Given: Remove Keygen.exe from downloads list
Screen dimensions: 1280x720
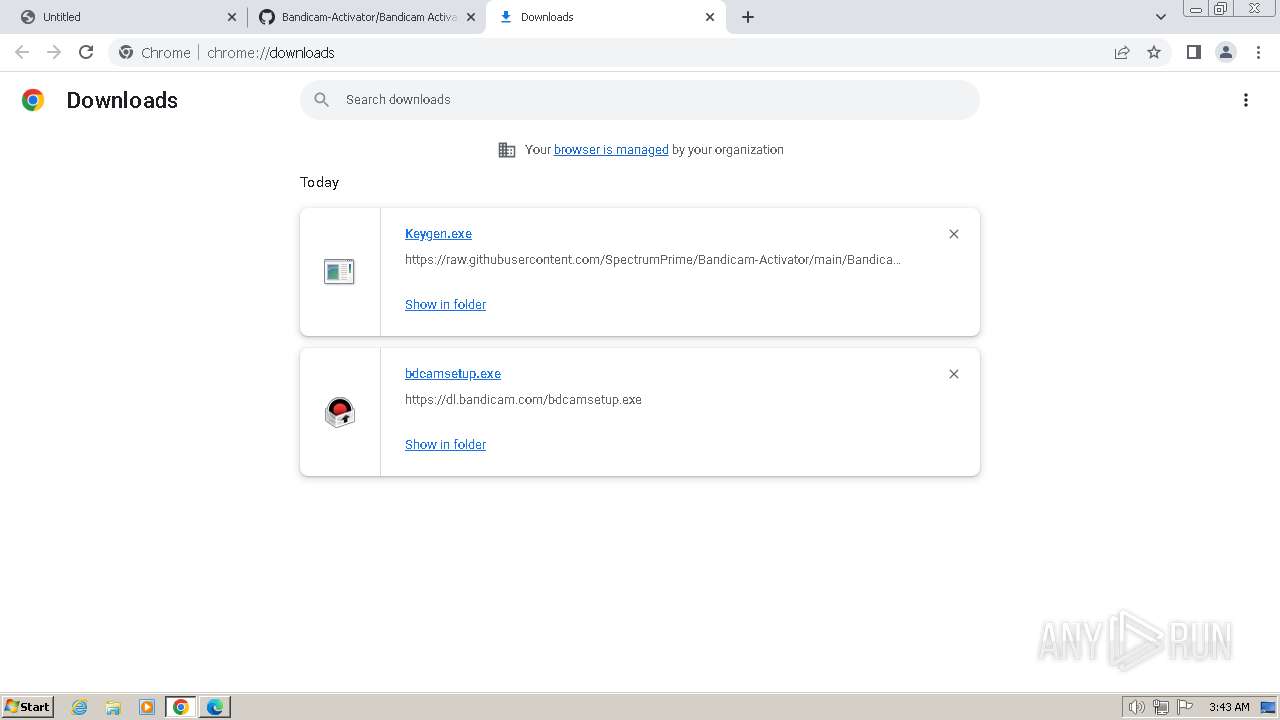Looking at the screenshot, I should tap(954, 234).
